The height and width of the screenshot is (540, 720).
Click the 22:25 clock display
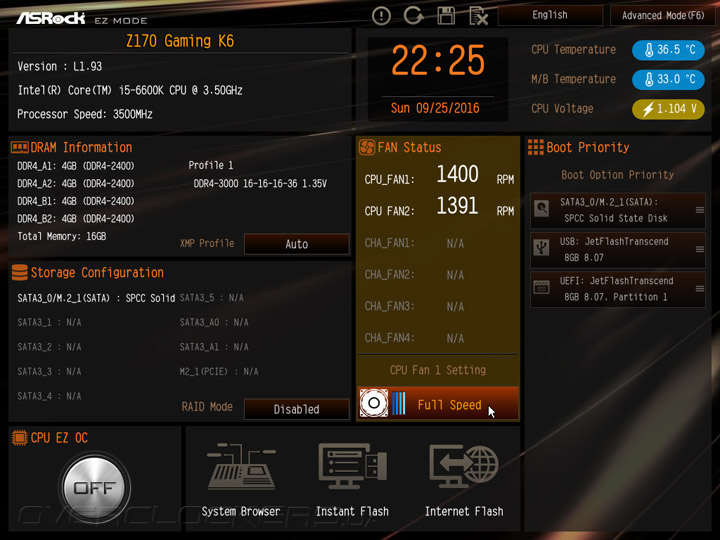click(438, 60)
